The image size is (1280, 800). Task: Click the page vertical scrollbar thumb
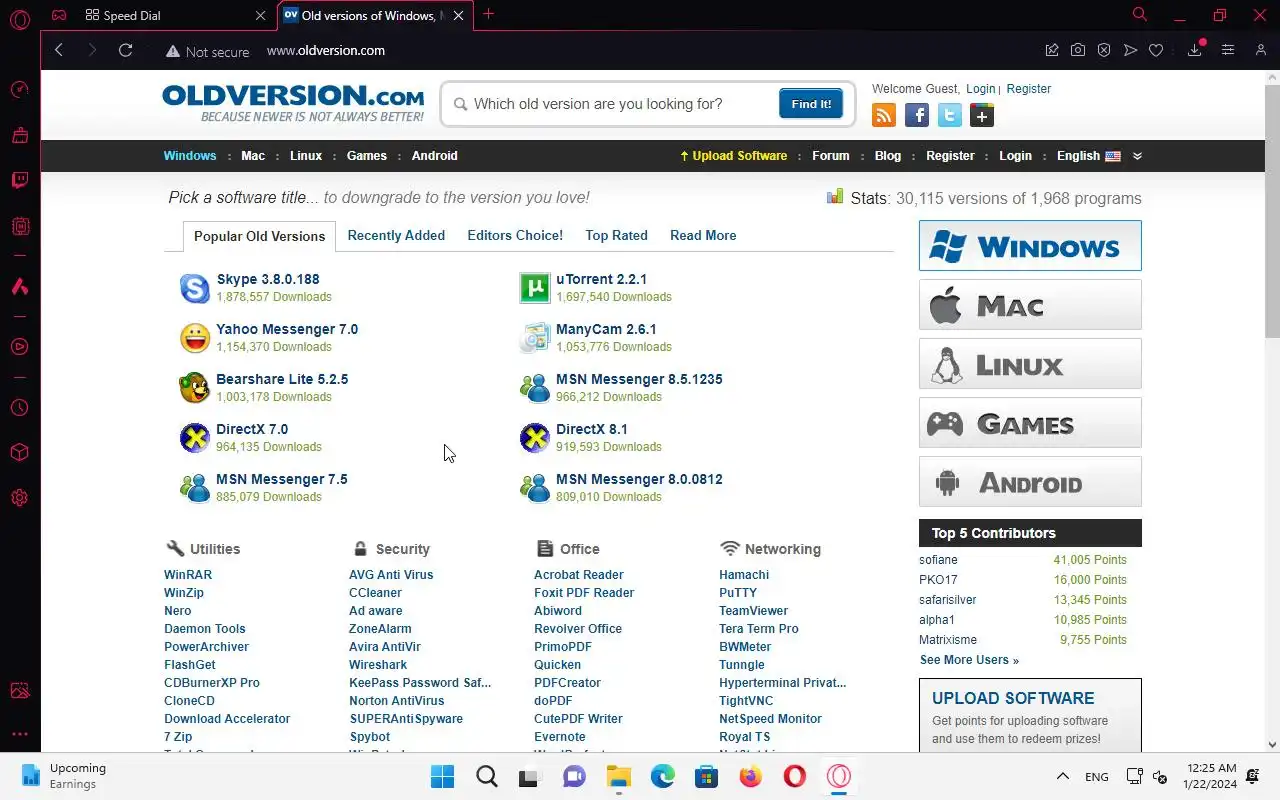(1272, 210)
